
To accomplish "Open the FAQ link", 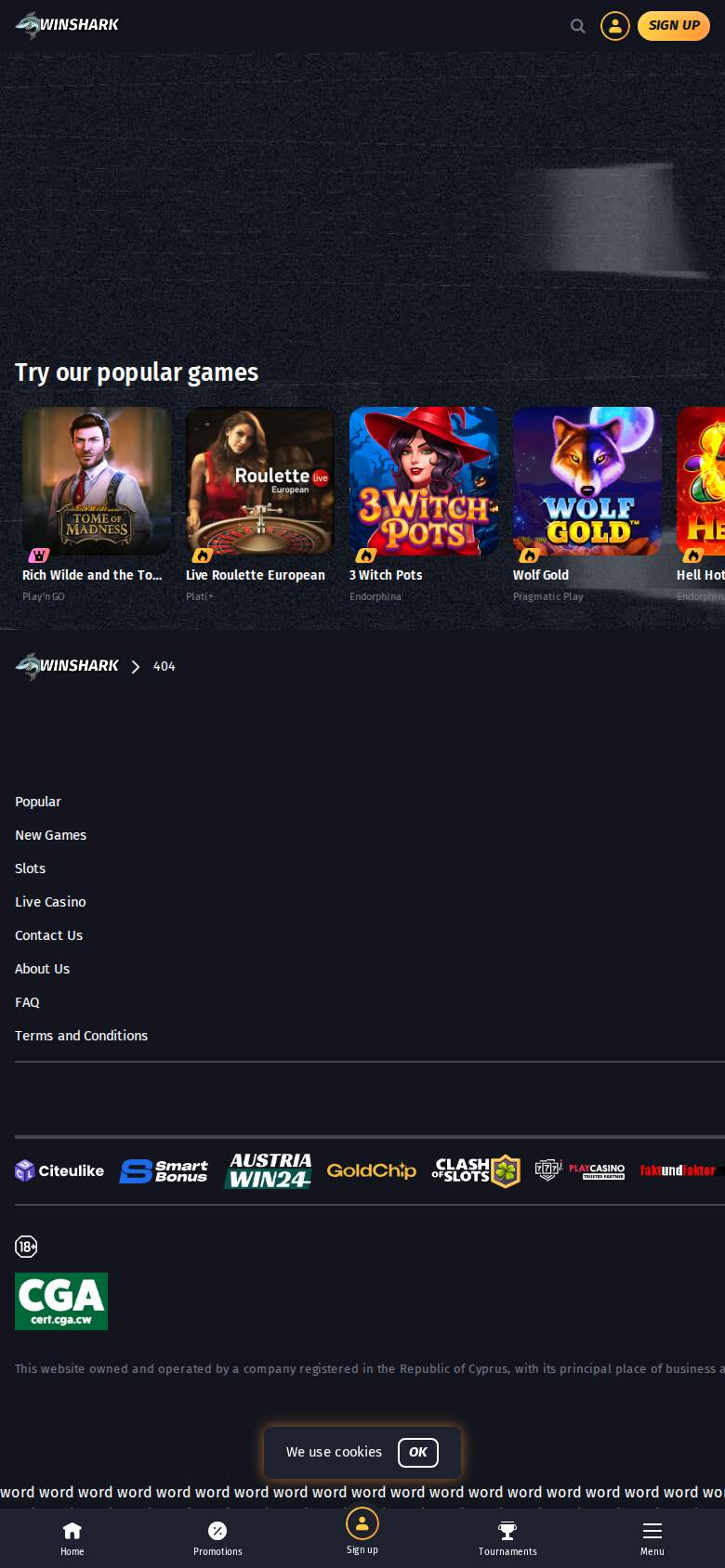I will pos(27,1002).
